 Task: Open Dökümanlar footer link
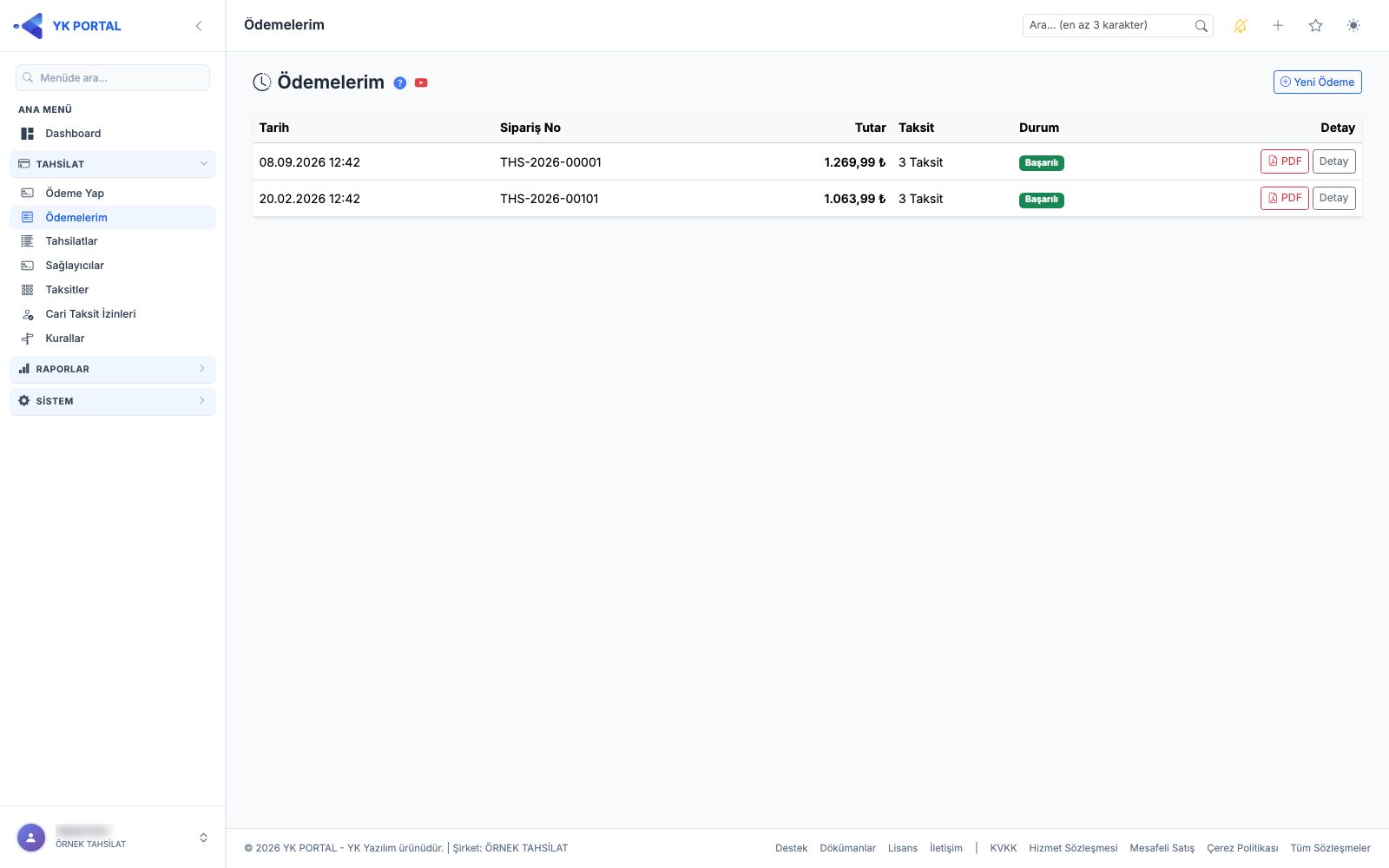(x=847, y=848)
